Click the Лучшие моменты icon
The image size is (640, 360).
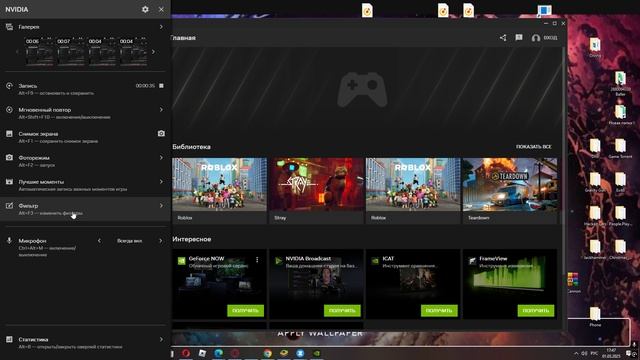(9, 182)
